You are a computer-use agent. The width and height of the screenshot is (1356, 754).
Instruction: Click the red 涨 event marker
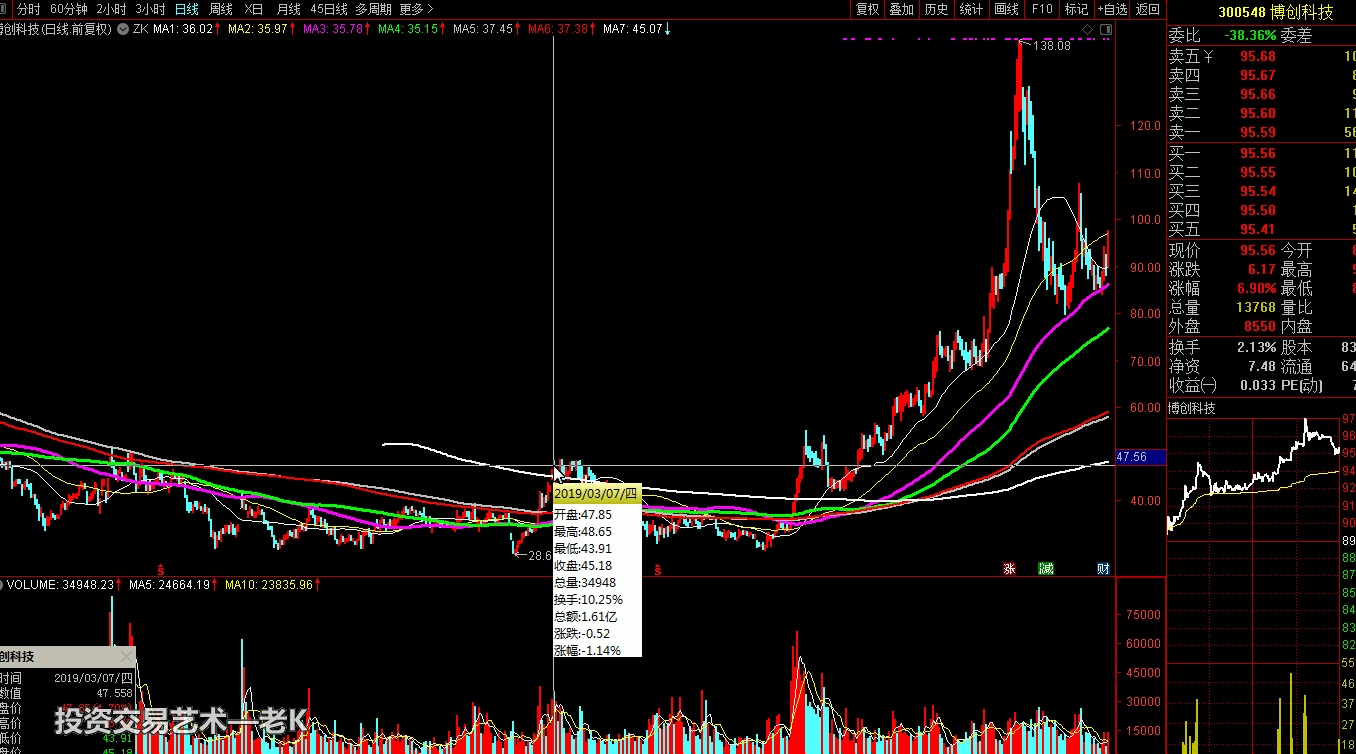1010,569
